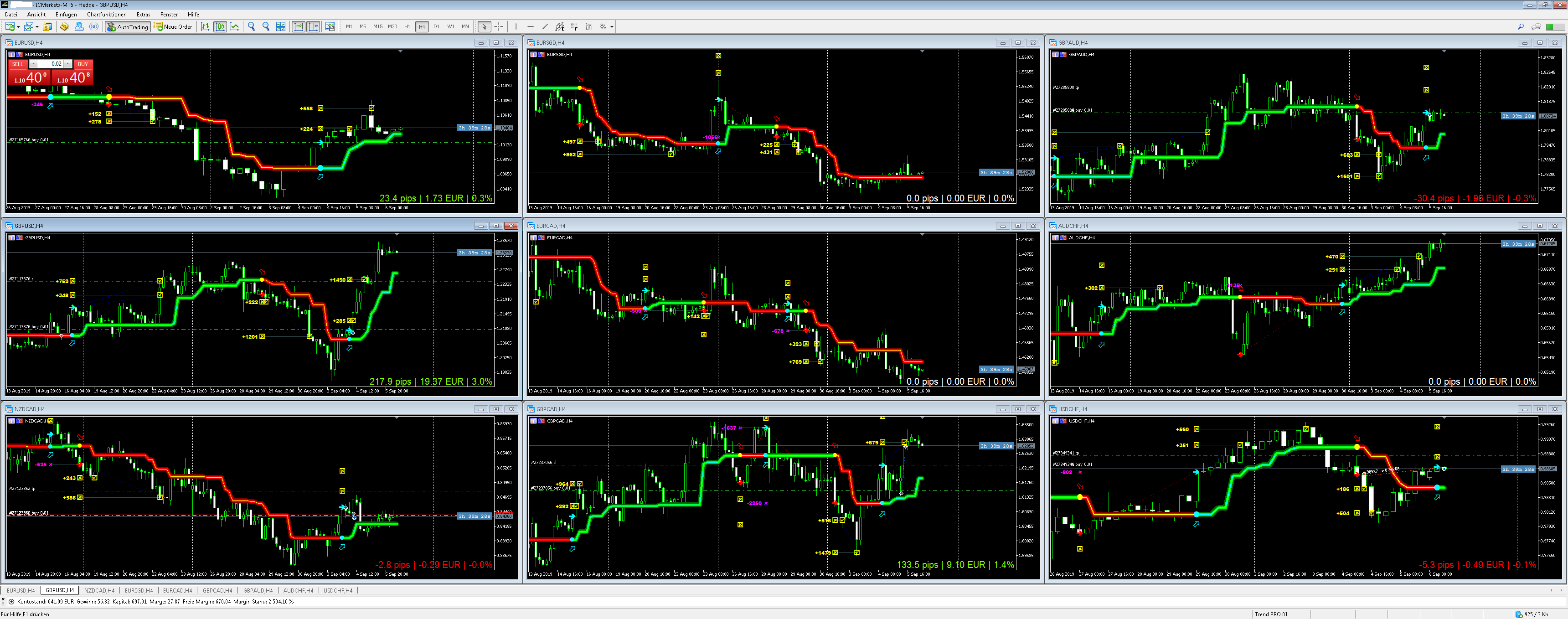Open the Extras menu

(x=144, y=15)
